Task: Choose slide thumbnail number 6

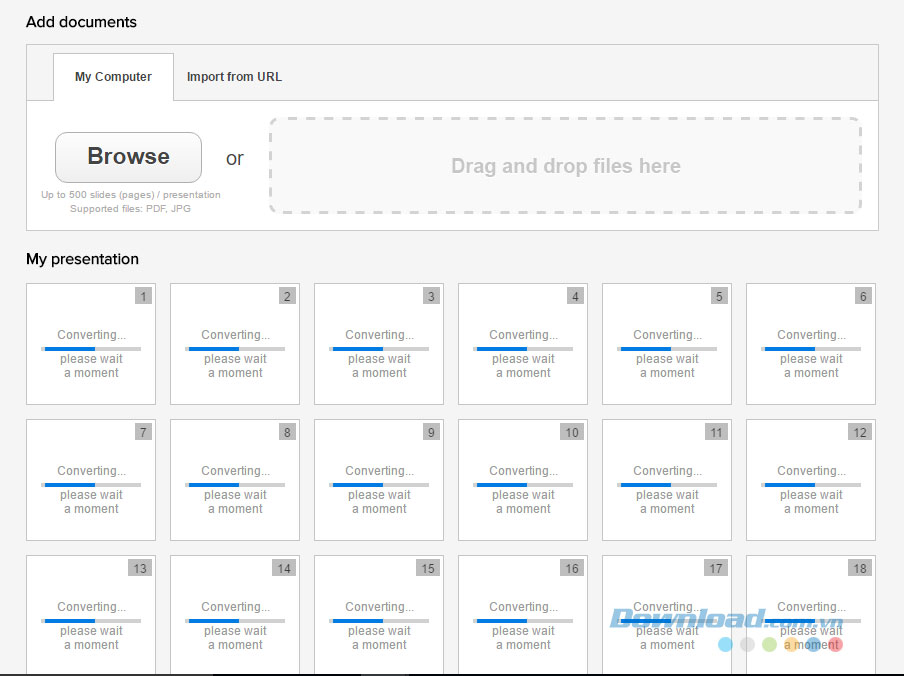Action: coord(811,344)
